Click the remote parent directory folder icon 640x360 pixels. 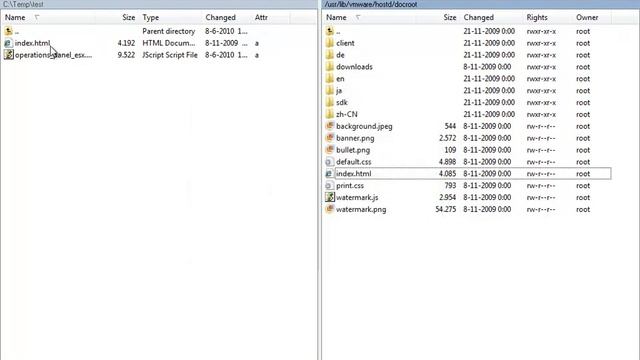click(329, 31)
